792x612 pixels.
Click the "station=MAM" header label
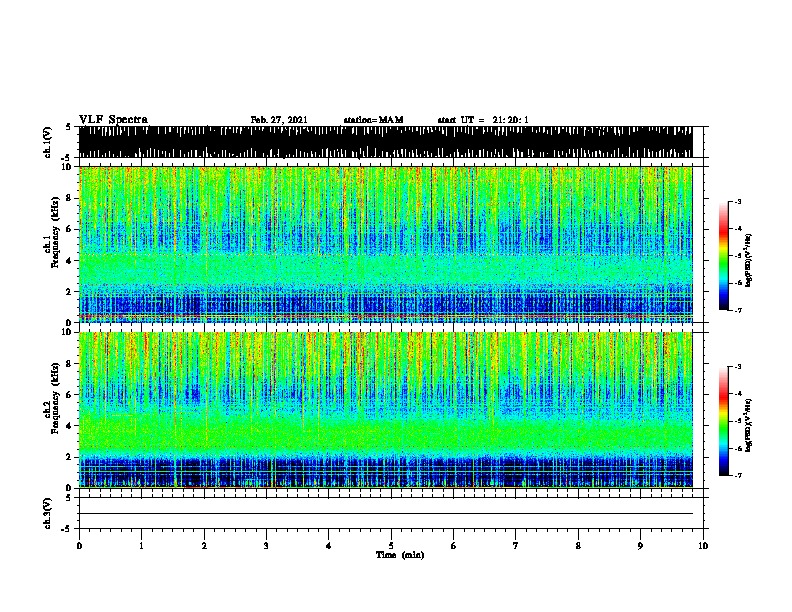[373, 120]
